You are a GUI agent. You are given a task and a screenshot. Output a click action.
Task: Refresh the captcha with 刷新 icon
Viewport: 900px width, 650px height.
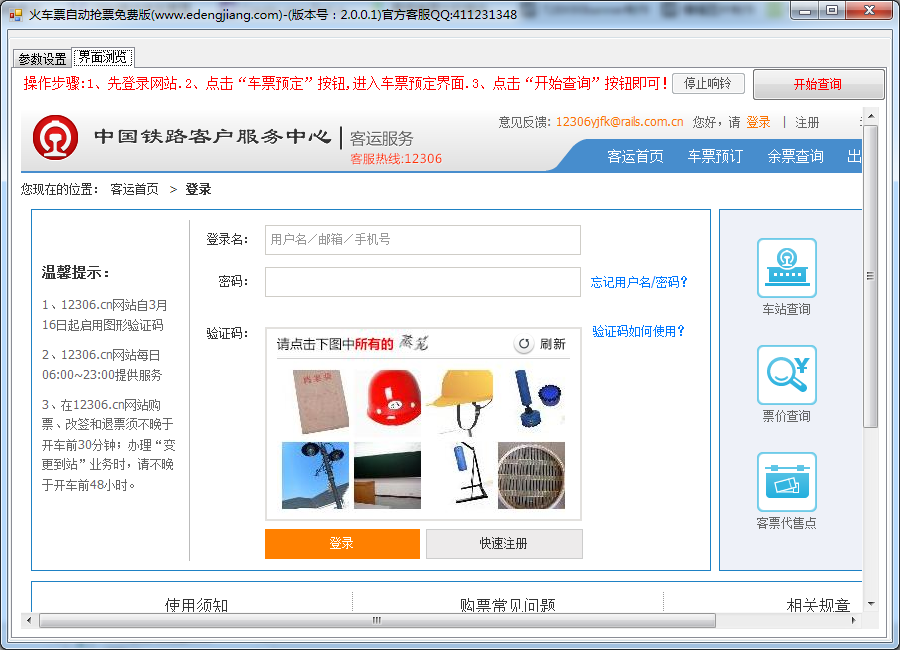click(x=524, y=344)
